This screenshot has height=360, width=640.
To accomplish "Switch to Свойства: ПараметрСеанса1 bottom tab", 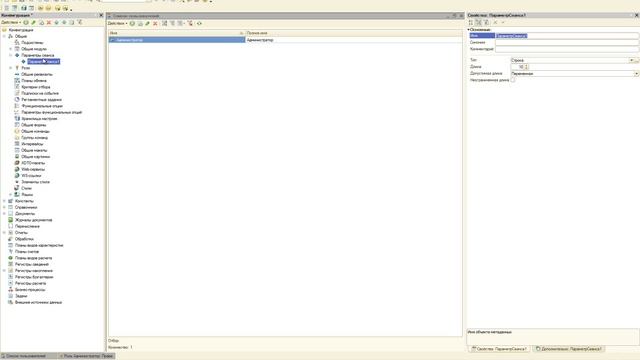I will pos(499,349).
